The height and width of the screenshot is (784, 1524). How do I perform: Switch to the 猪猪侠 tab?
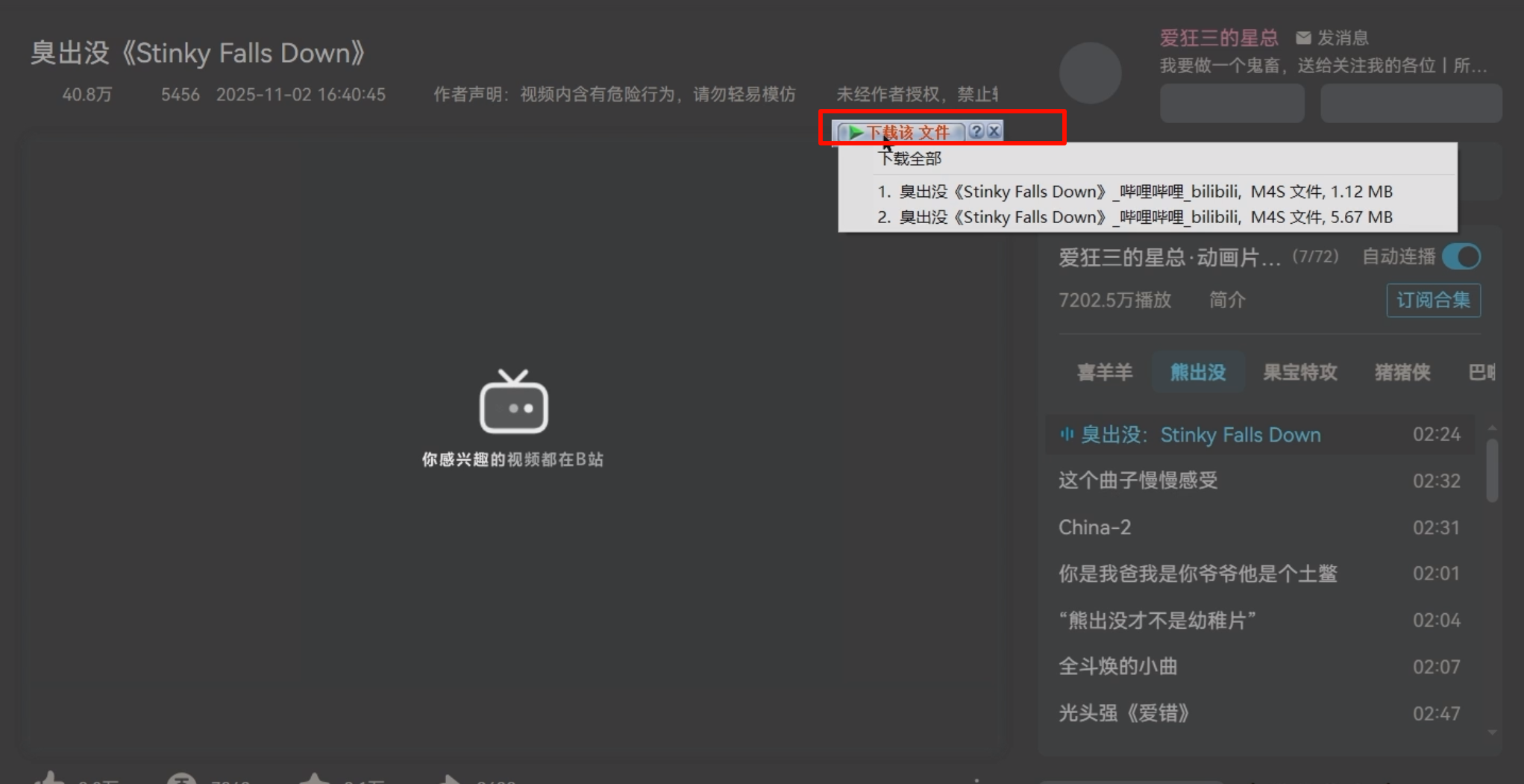(x=1402, y=372)
